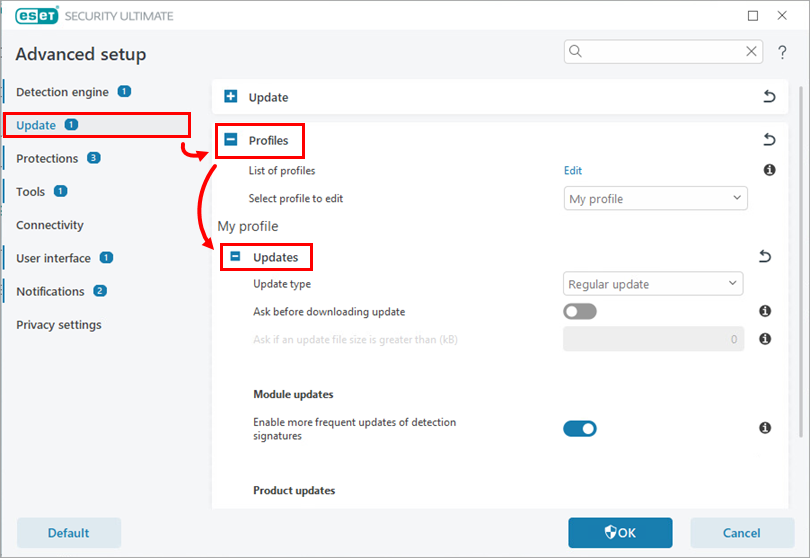Click the Product updates heading
Screen dimensions: 810x558
[294, 490]
